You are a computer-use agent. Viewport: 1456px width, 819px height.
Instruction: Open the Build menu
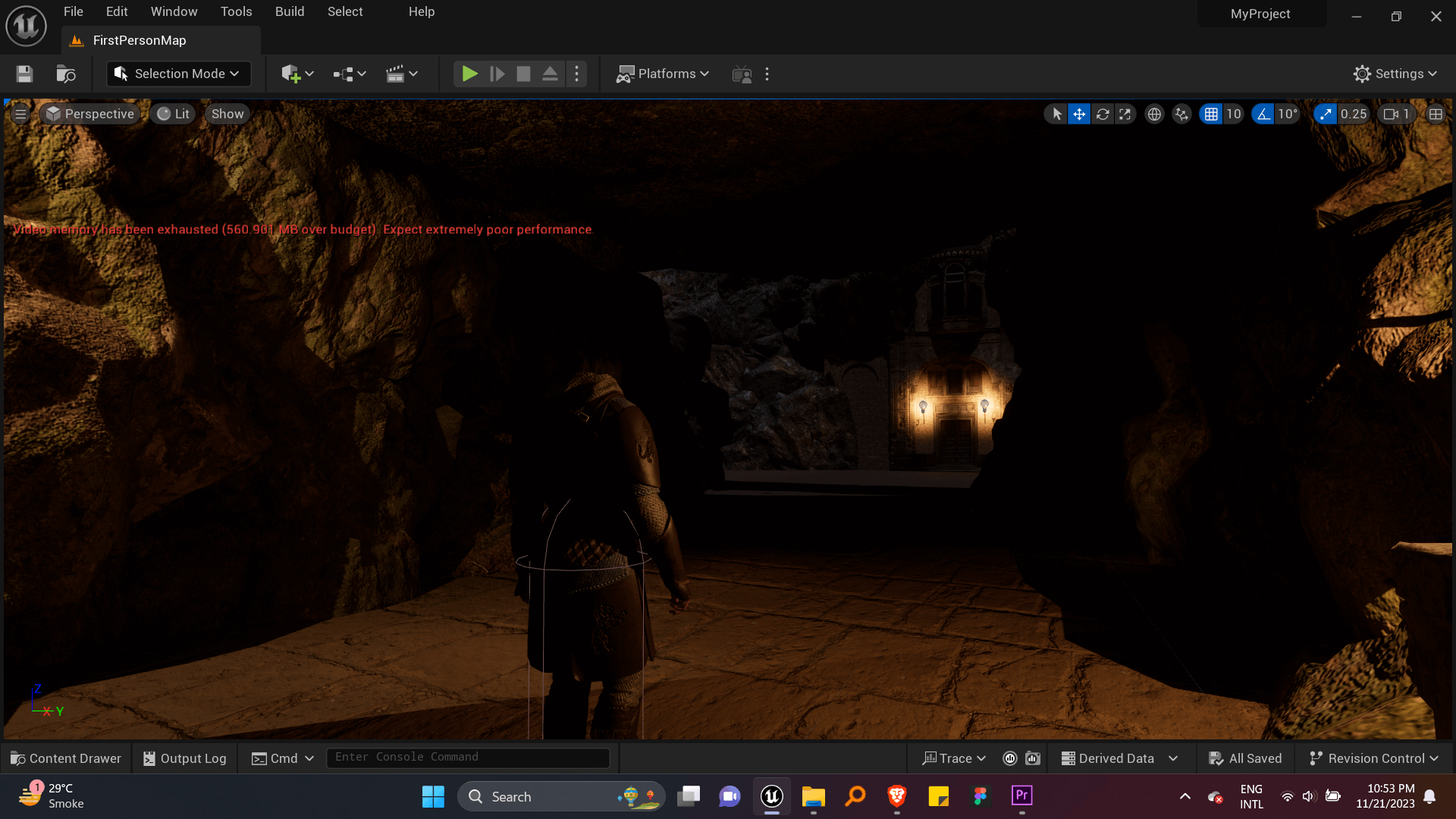(x=290, y=11)
